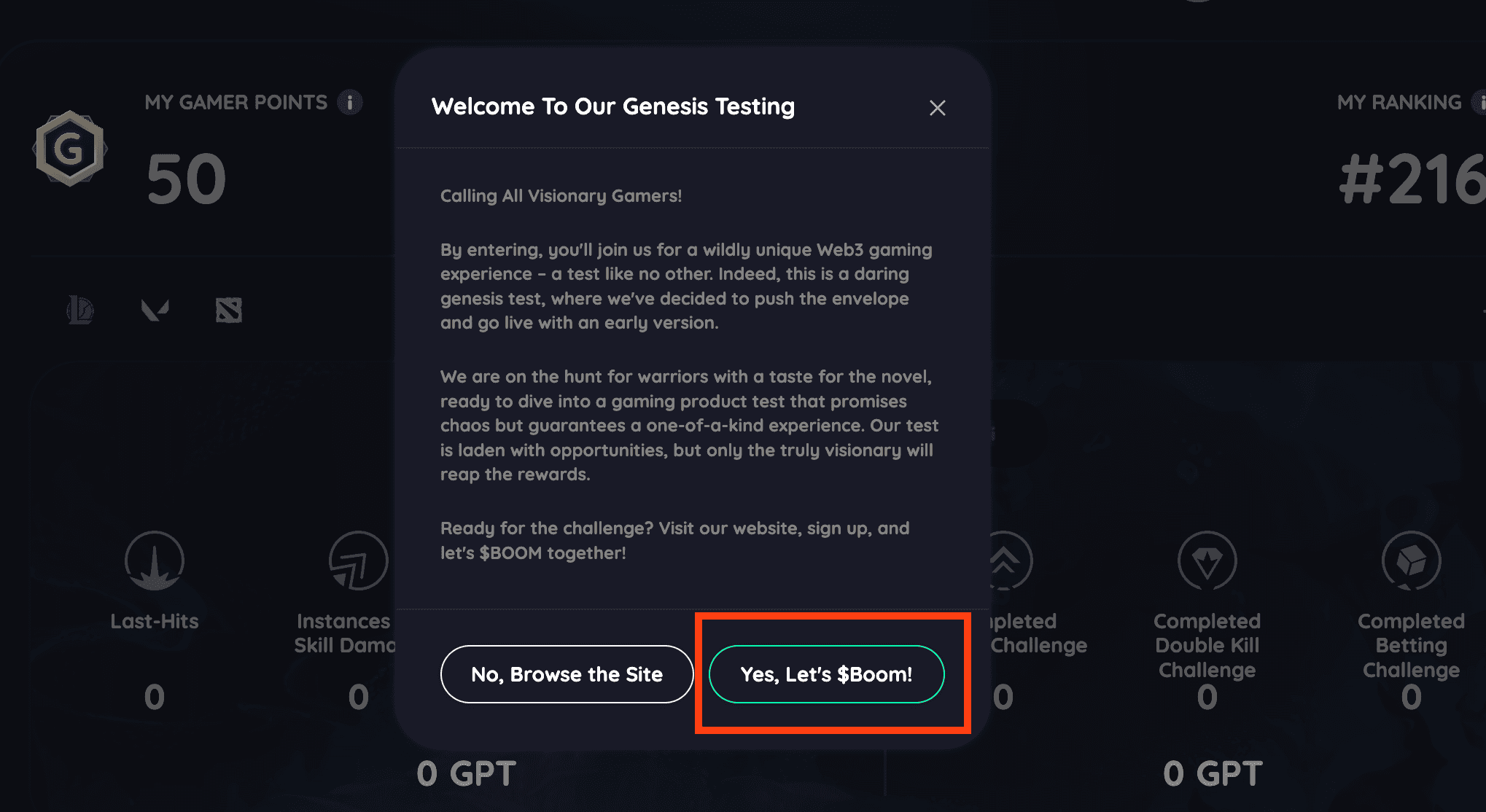Select the League of Legends game icon
Viewport: 1486px width, 812px height.
tap(80, 310)
